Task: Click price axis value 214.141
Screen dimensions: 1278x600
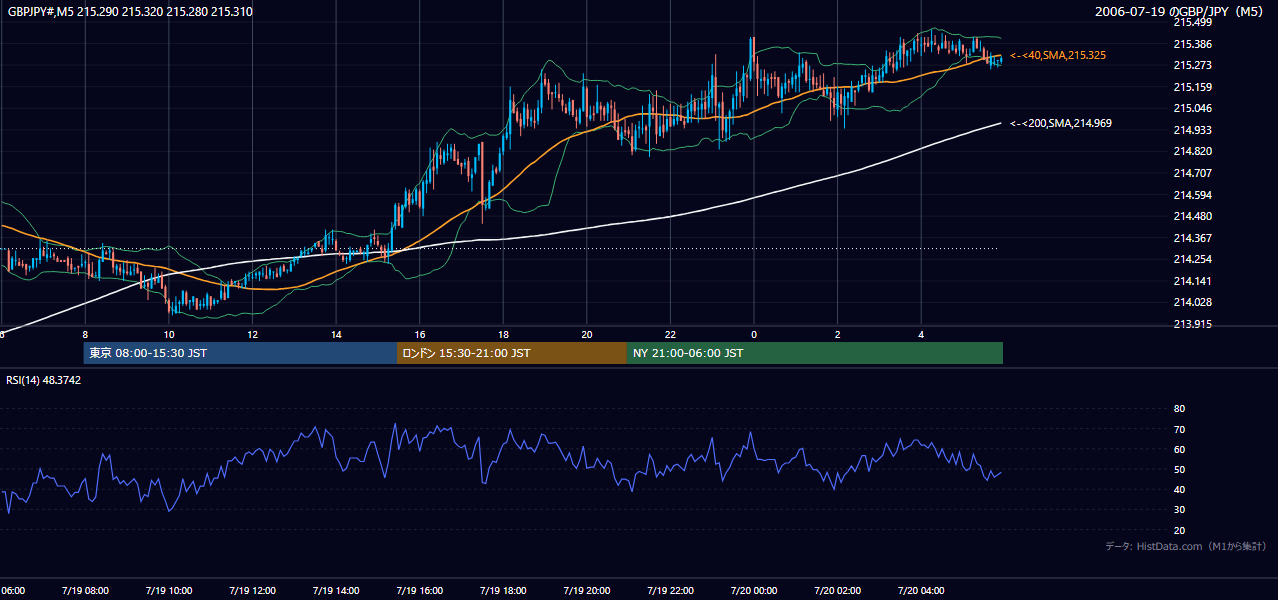Action: click(x=1192, y=281)
